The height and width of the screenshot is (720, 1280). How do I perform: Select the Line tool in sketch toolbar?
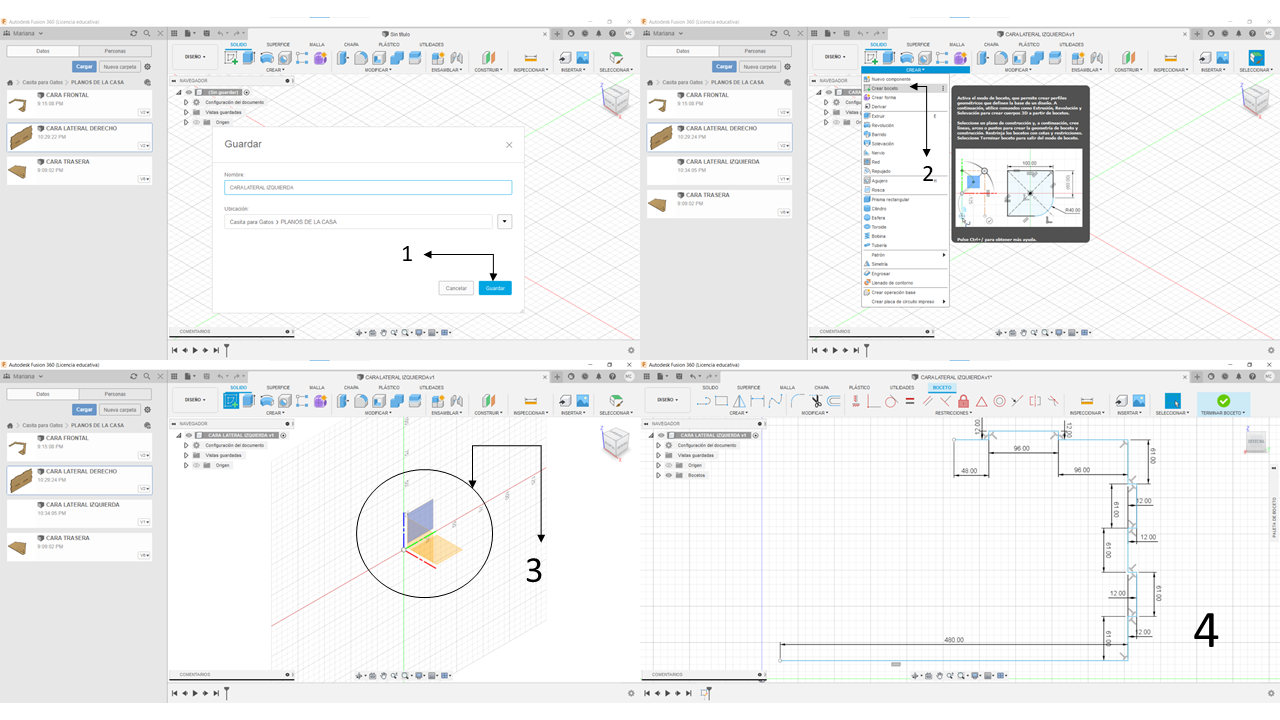pos(703,401)
